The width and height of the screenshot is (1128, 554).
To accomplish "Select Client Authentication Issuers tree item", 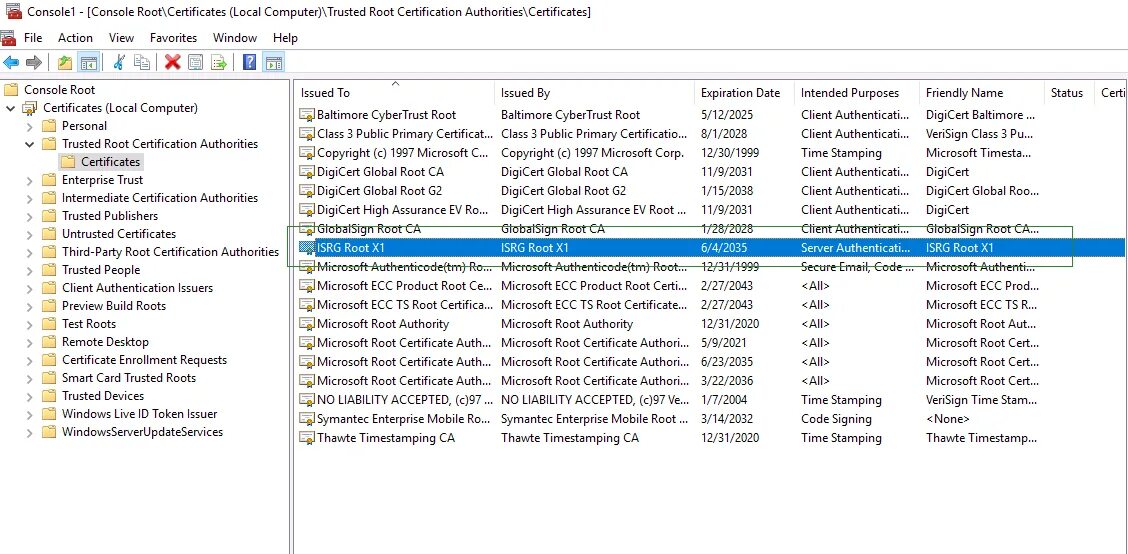I will (137, 288).
